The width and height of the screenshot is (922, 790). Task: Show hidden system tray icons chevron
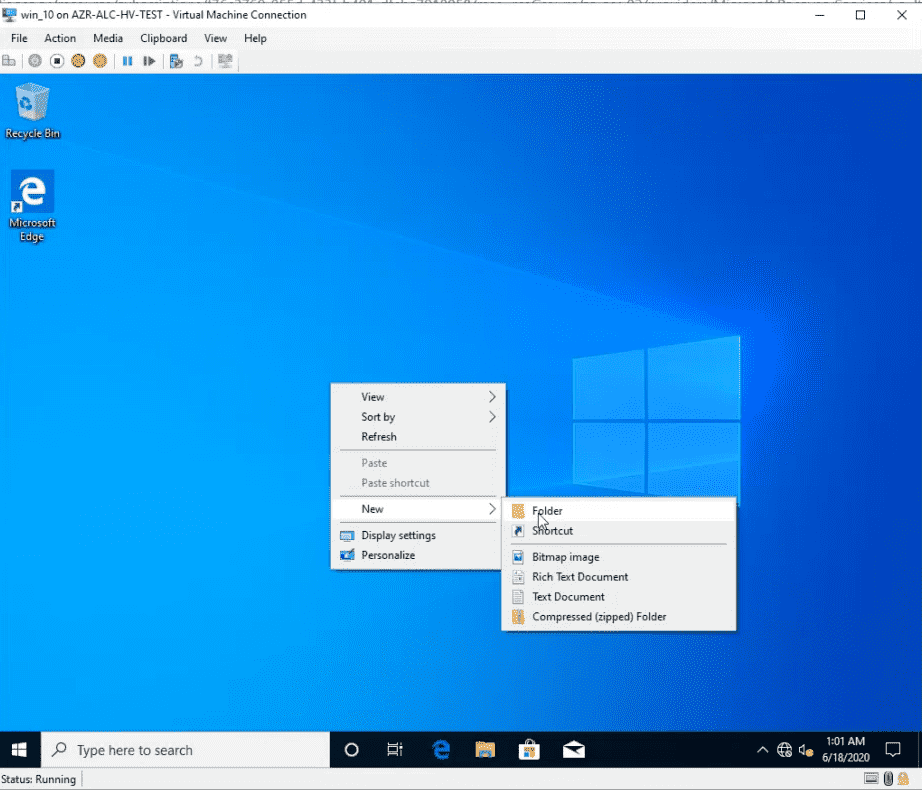(x=762, y=749)
